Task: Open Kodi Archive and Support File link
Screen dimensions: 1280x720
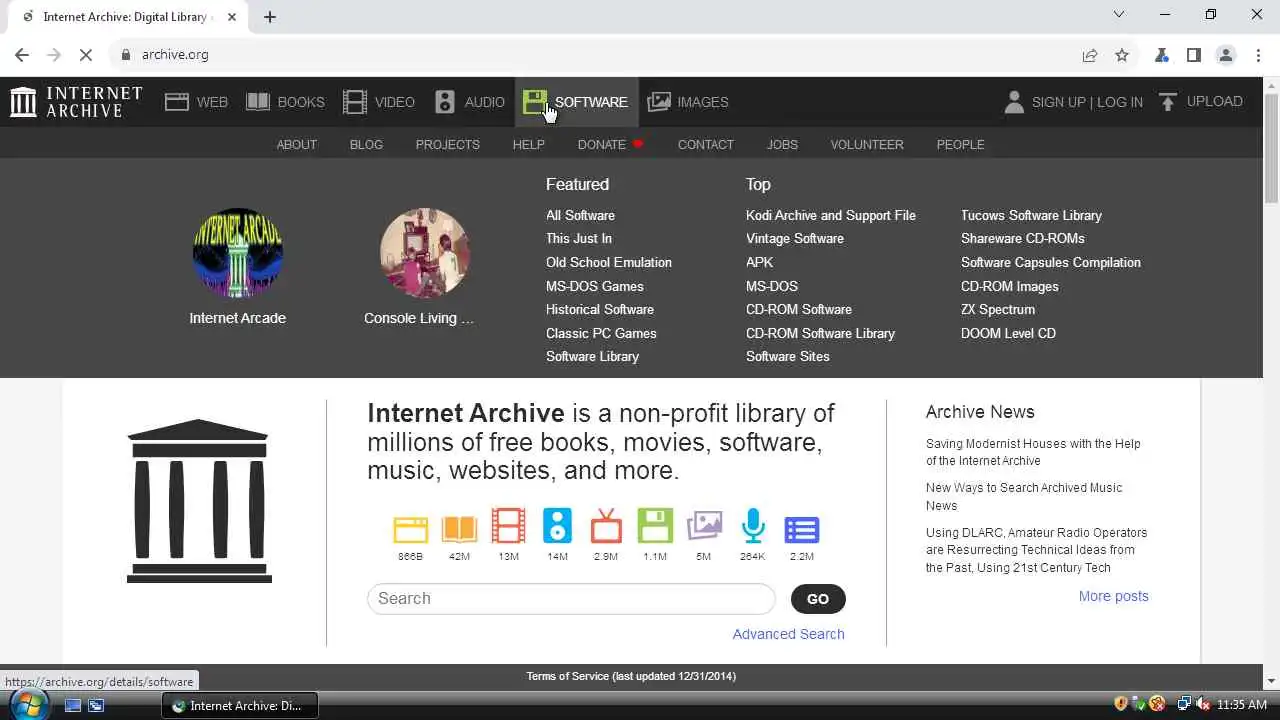Action: [x=831, y=215]
